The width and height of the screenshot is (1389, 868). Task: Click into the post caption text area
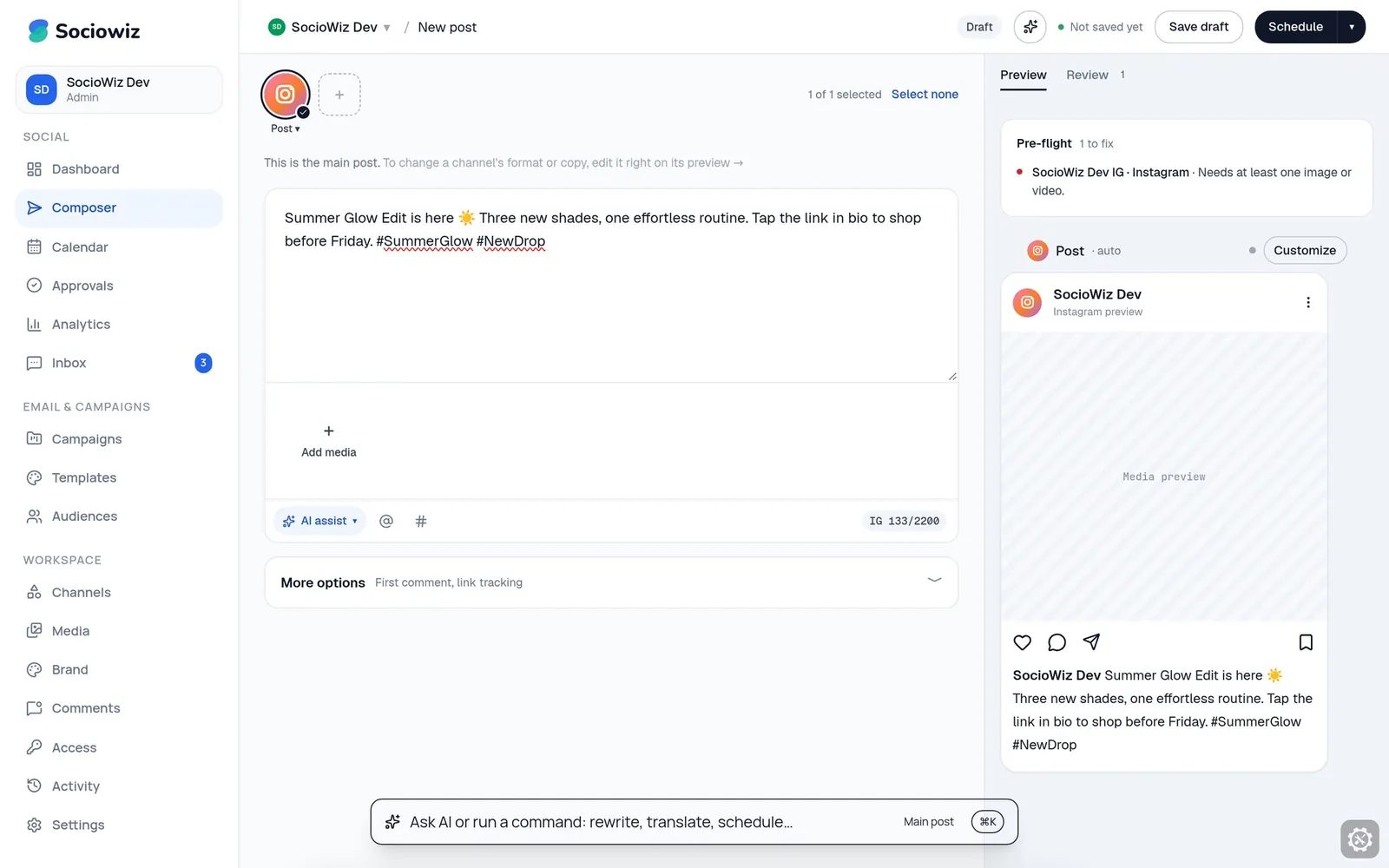611,286
